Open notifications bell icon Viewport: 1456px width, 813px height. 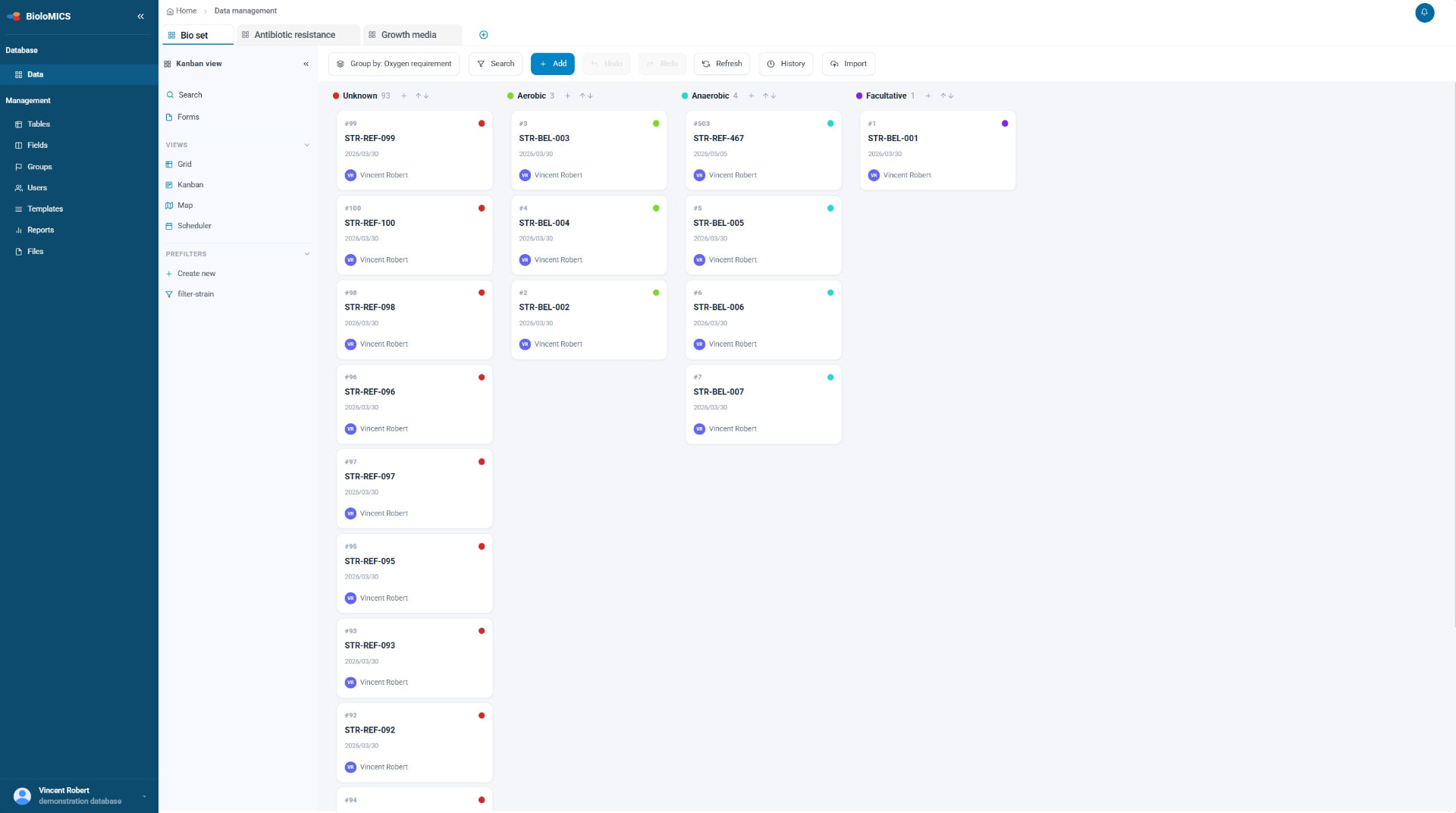click(x=1424, y=13)
